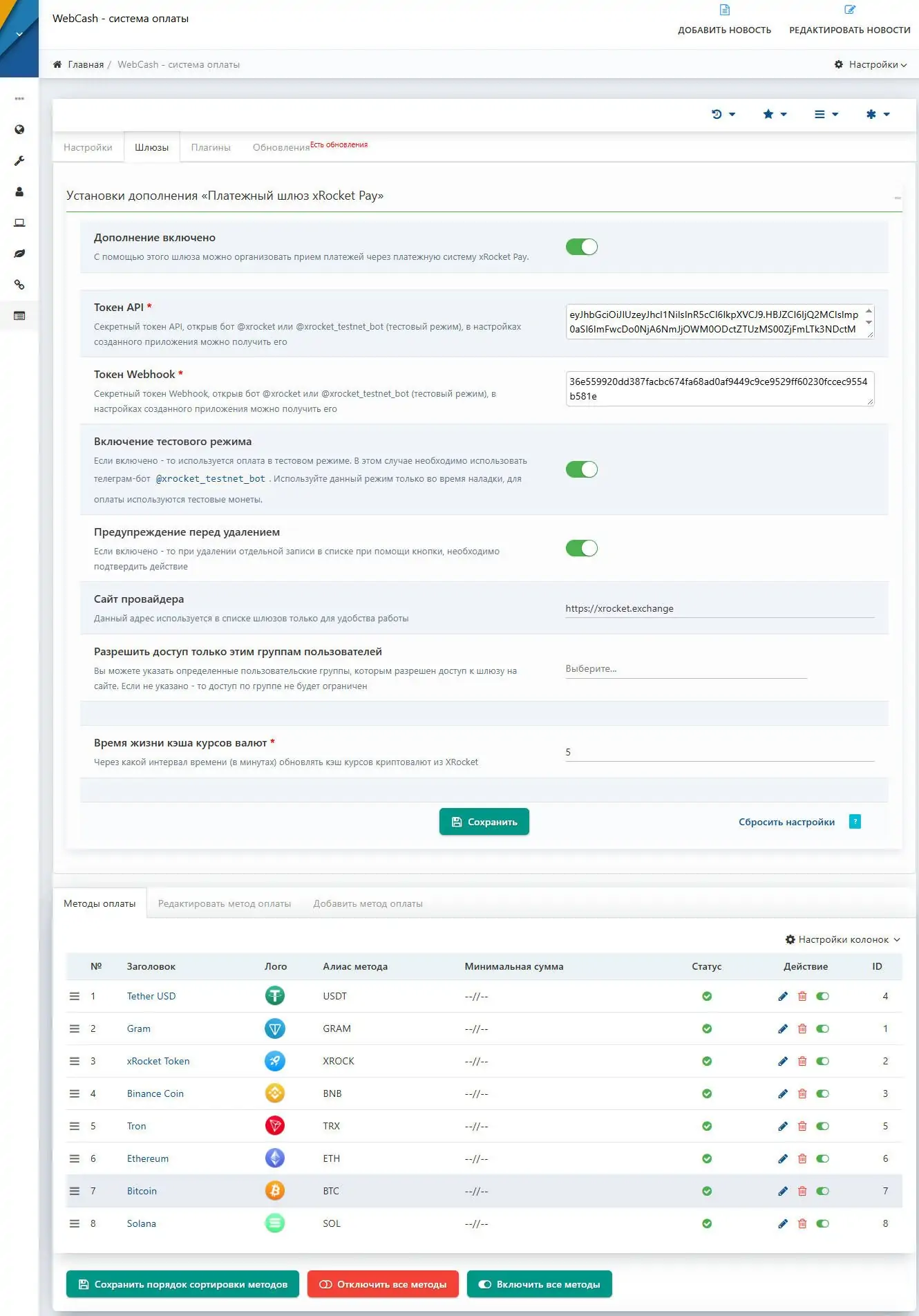Click the 'Сбросить настройки' link
919x1316 pixels.
[x=786, y=822]
